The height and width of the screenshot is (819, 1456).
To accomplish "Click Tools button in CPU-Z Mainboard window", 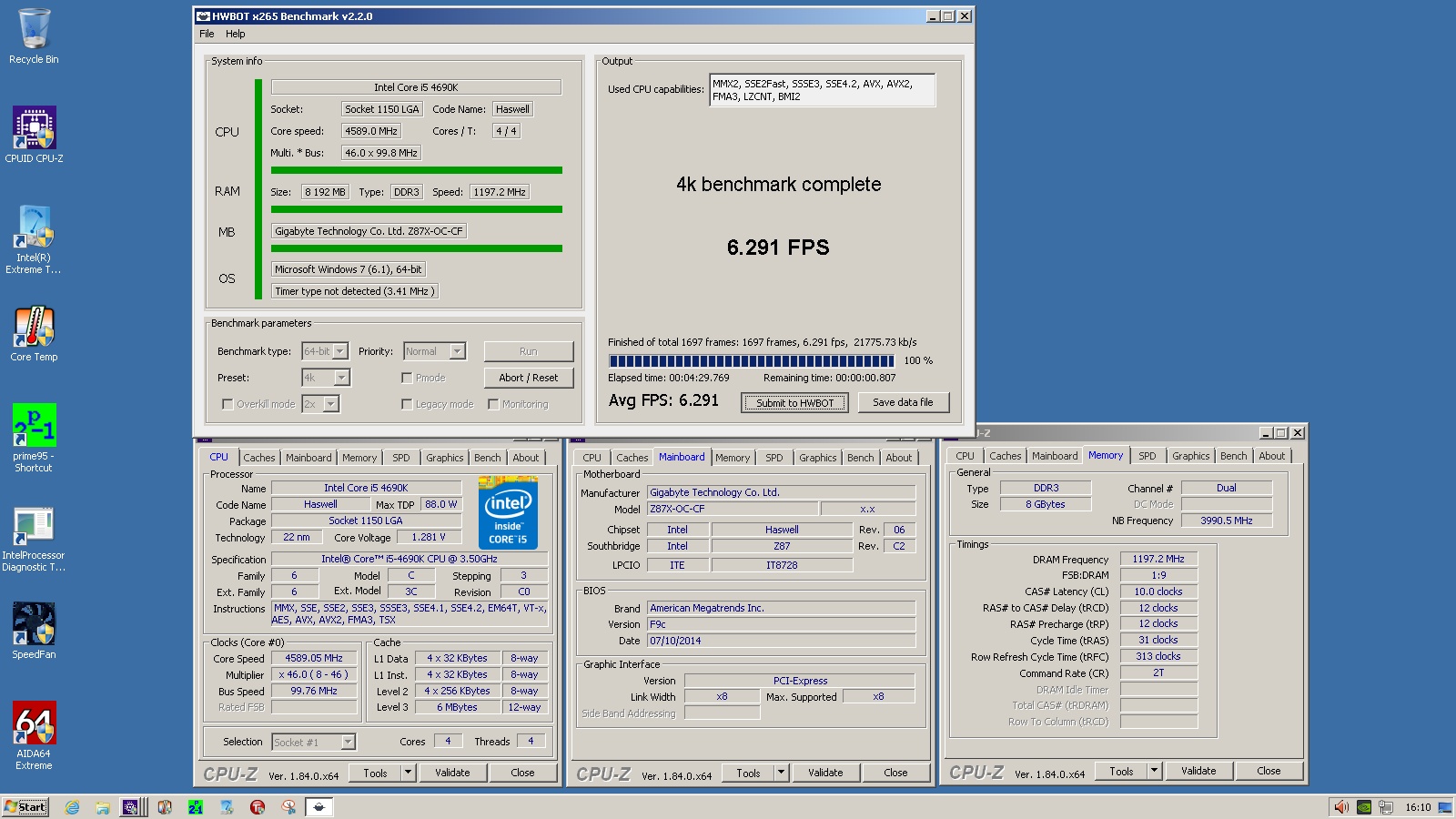I will [x=748, y=773].
